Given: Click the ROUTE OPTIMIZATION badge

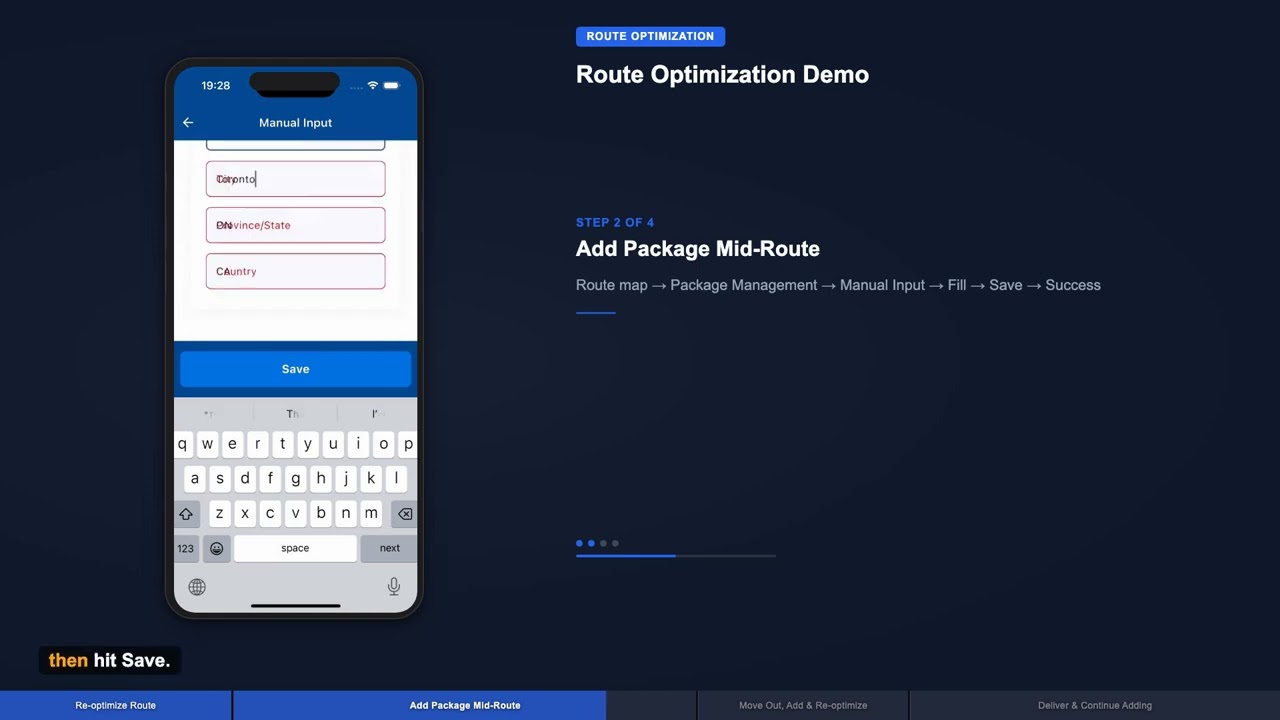Looking at the screenshot, I should [650, 36].
